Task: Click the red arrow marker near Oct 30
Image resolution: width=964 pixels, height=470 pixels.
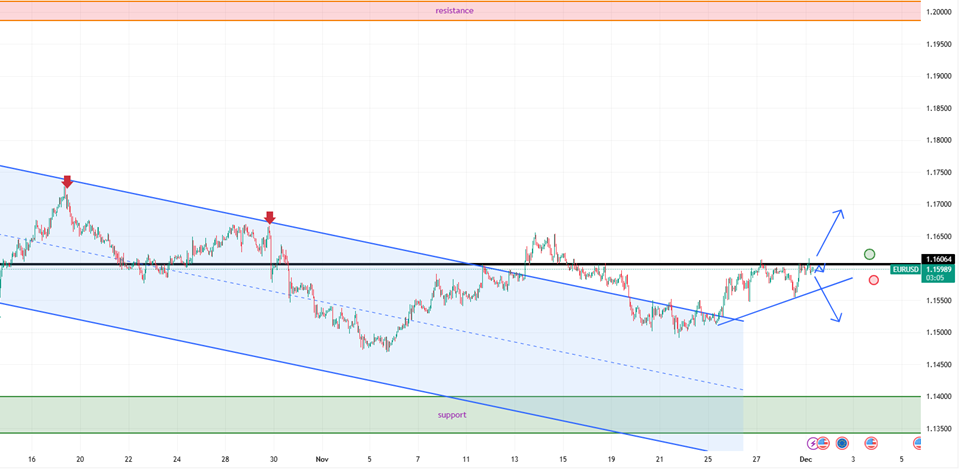Action: (270, 217)
